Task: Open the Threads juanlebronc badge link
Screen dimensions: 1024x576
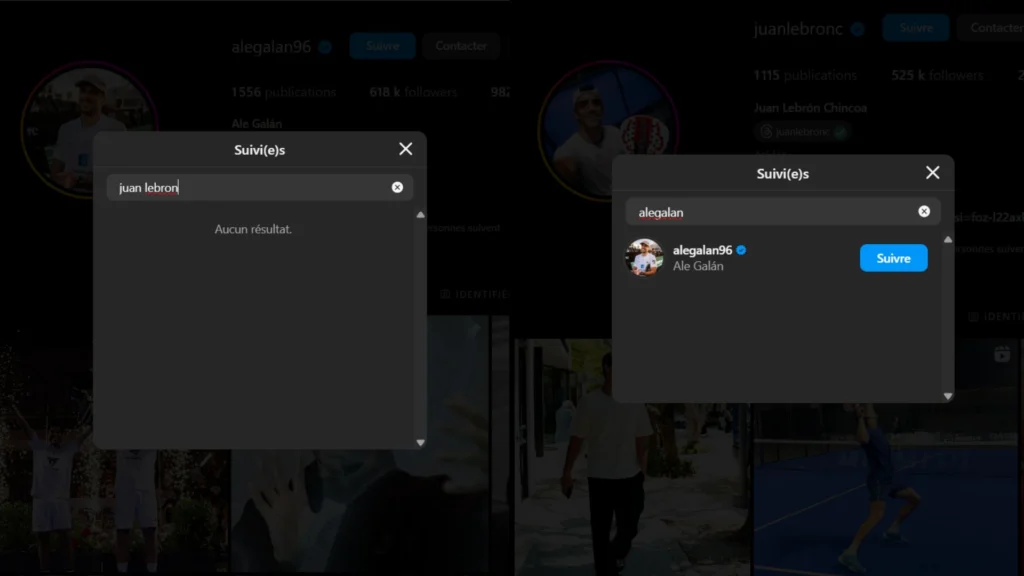Action: tap(803, 132)
